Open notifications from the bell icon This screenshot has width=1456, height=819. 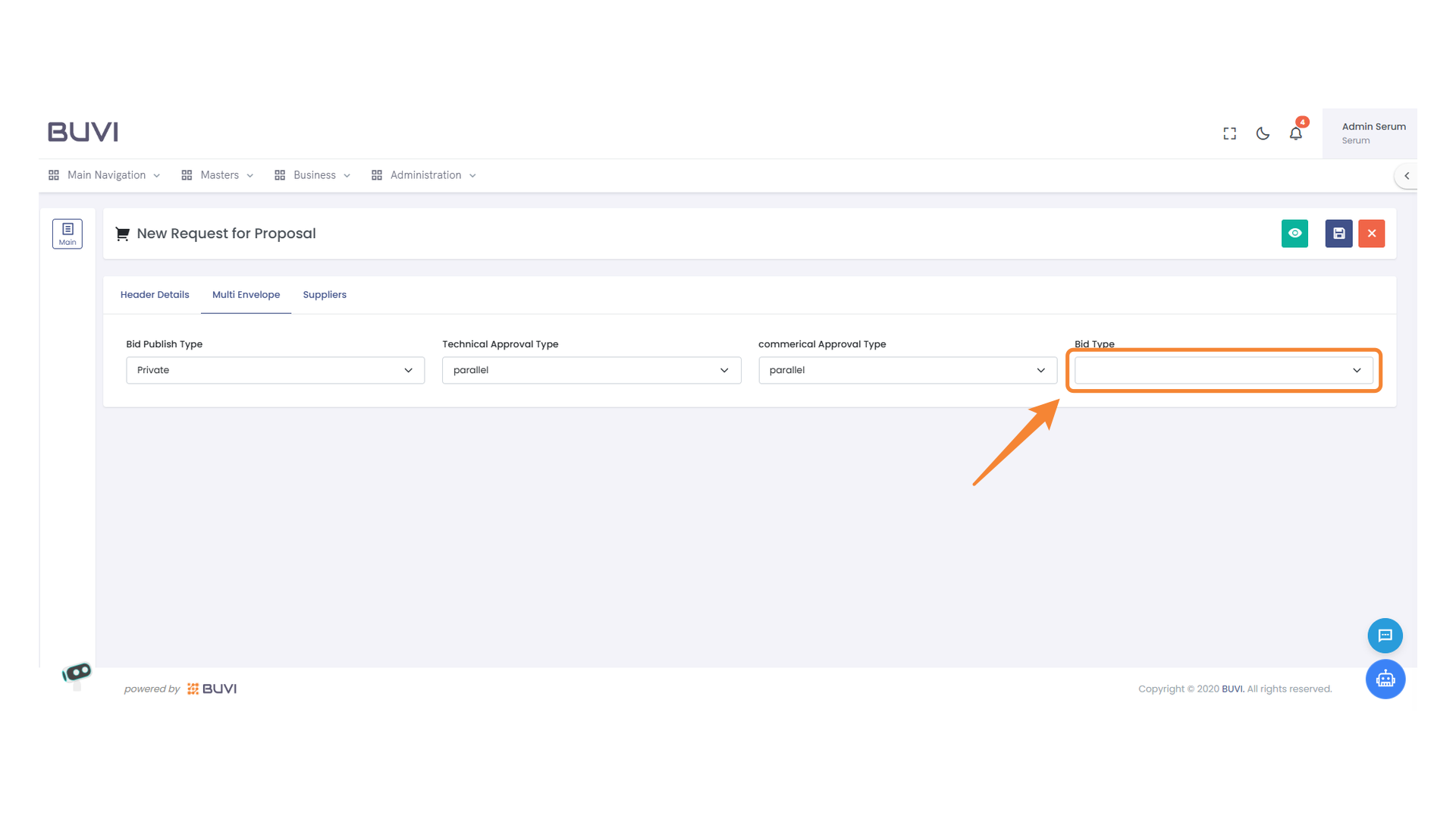click(x=1296, y=133)
